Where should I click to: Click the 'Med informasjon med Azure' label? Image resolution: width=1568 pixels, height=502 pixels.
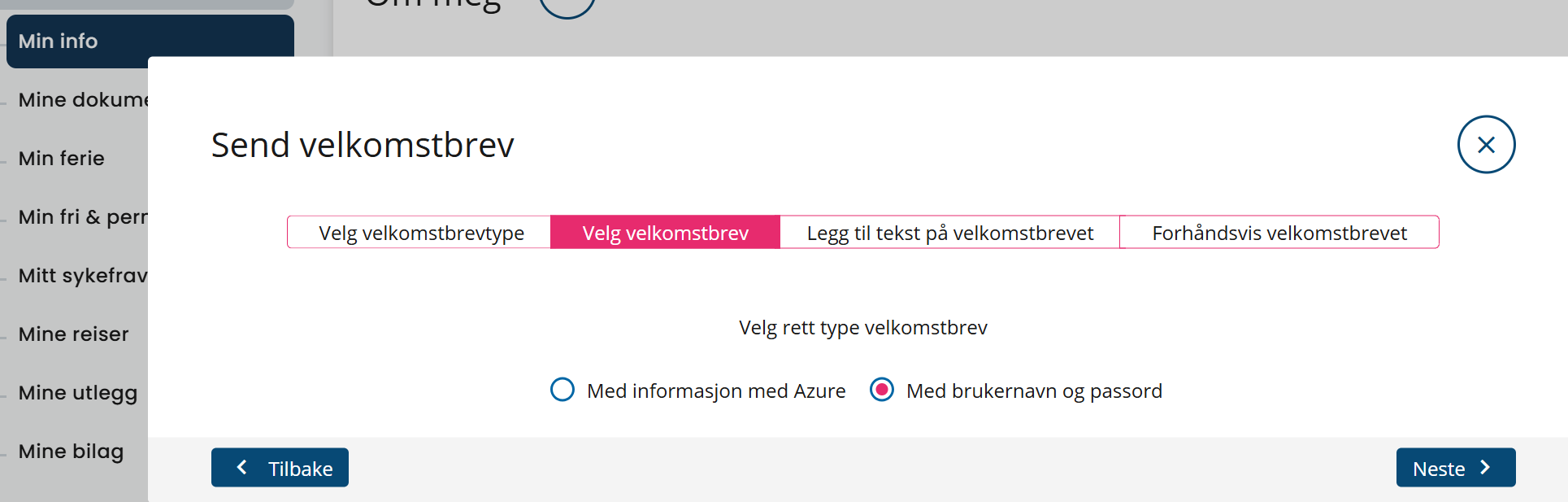[x=715, y=391]
